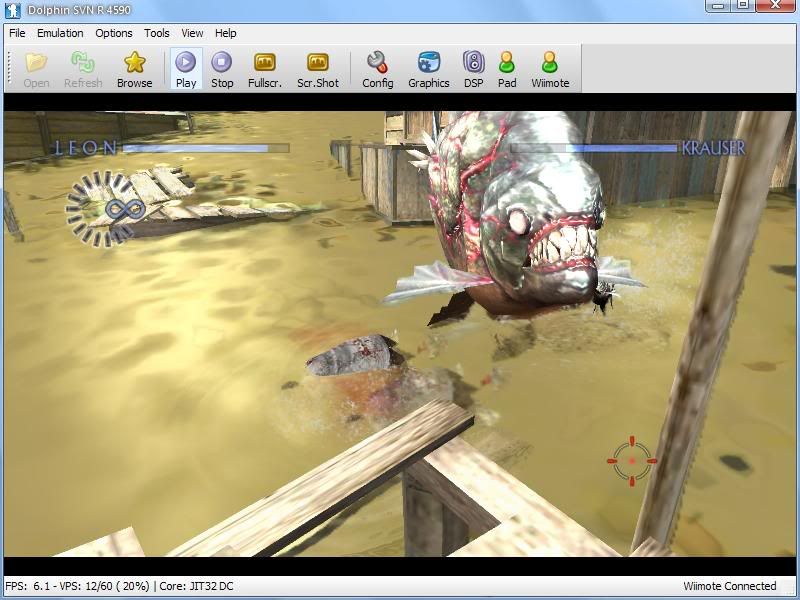Open the Wiimote settings icon
This screenshot has height=600, width=800.
pos(550,69)
